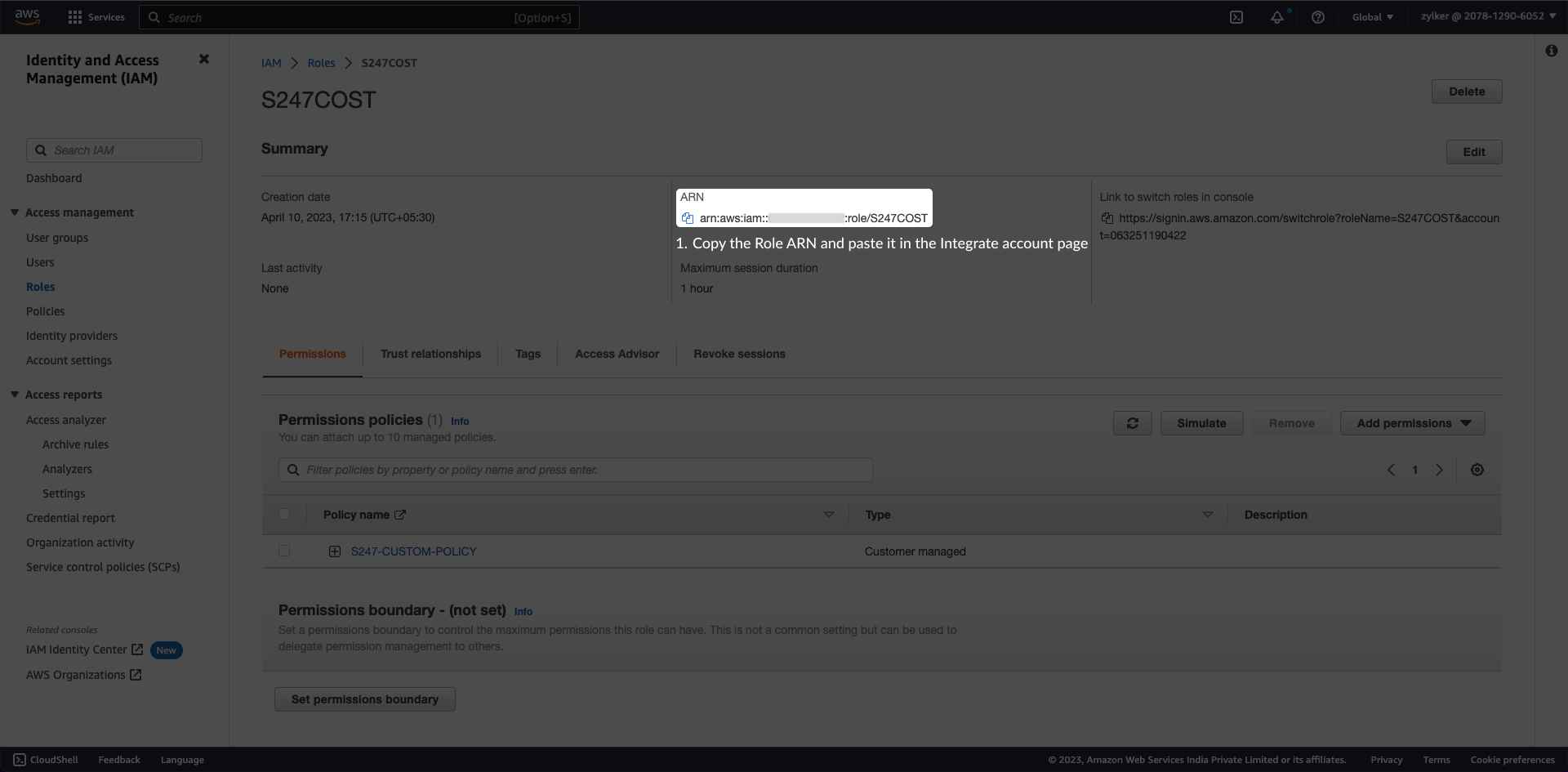Viewport: 1568px width, 772px height.
Task: Open Users in the sidebar
Action: [x=40, y=262]
